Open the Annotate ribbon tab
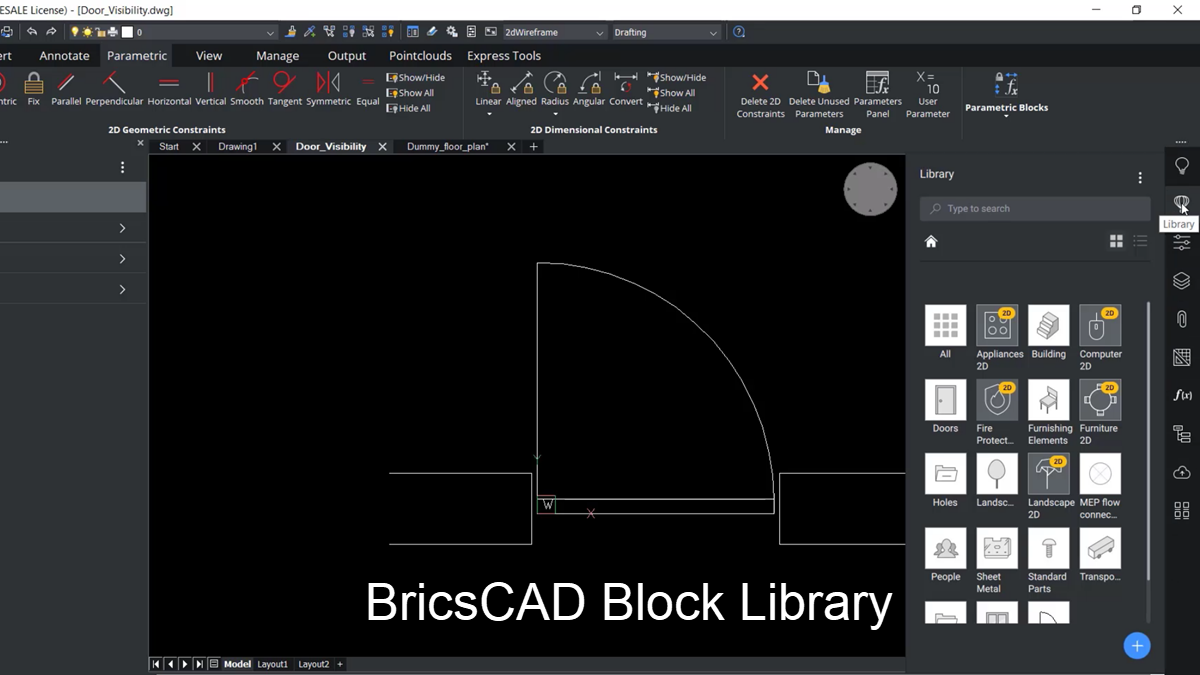The width and height of the screenshot is (1200, 675). point(63,55)
